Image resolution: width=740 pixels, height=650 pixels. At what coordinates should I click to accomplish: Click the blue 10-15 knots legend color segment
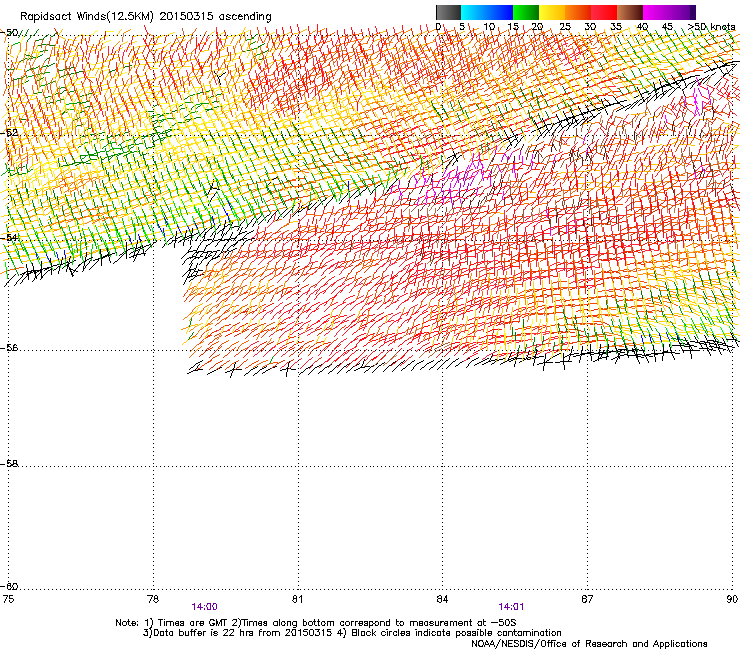tap(500, 12)
